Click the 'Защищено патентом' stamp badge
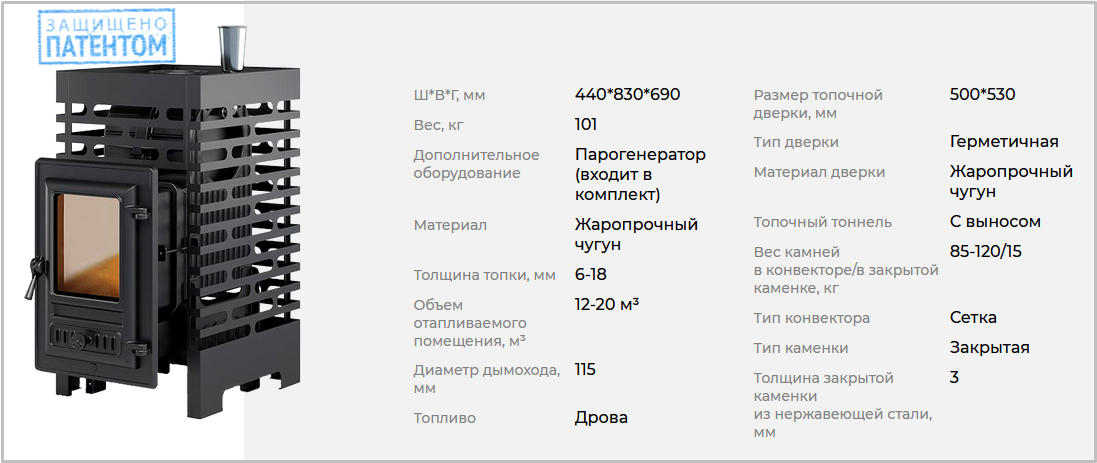 point(106,37)
